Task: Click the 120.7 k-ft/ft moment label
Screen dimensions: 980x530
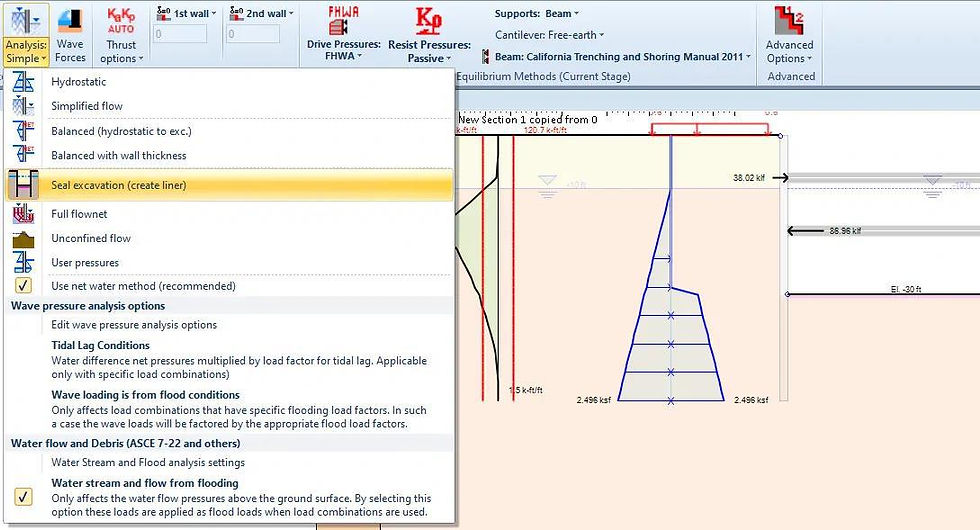Action: click(545, 130)
